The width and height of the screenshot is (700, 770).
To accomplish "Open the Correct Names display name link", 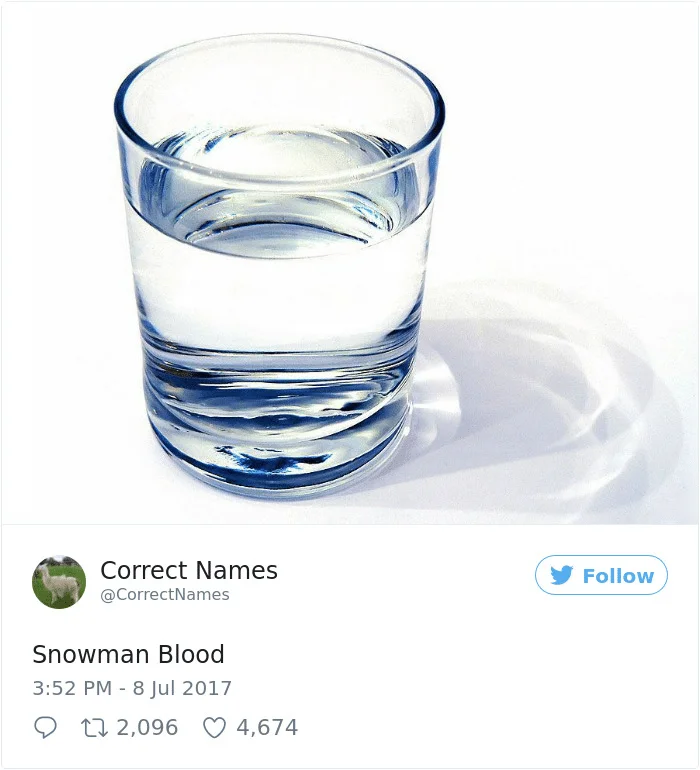I will tap(189, 570).
